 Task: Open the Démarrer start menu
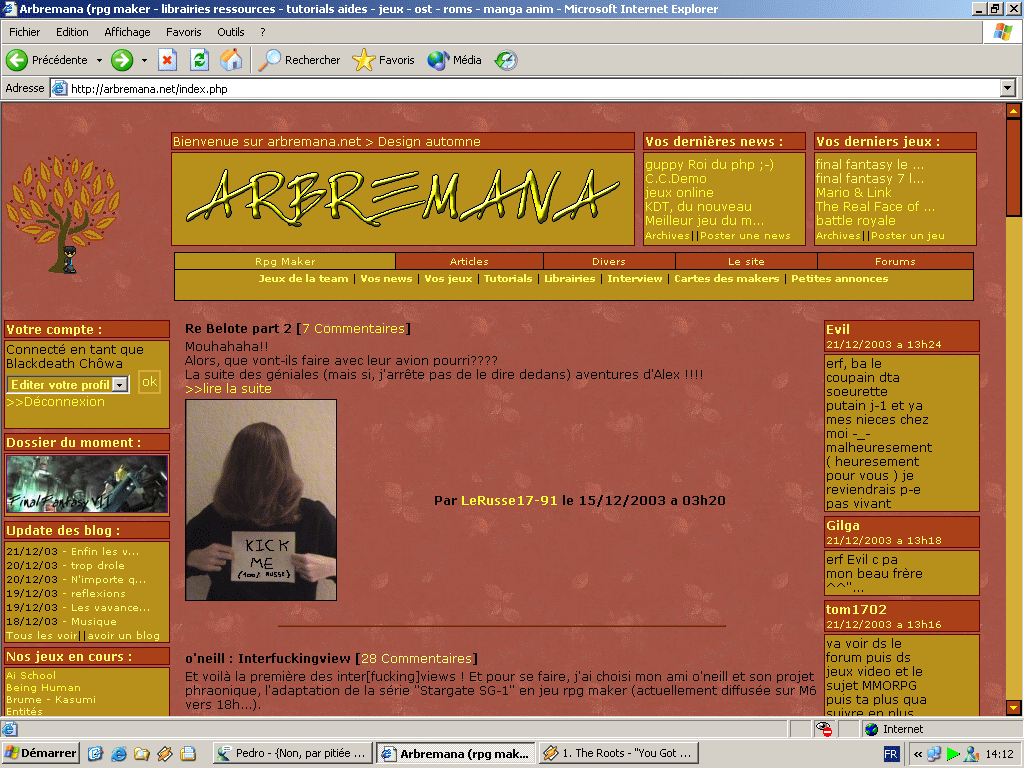[40, 753]
